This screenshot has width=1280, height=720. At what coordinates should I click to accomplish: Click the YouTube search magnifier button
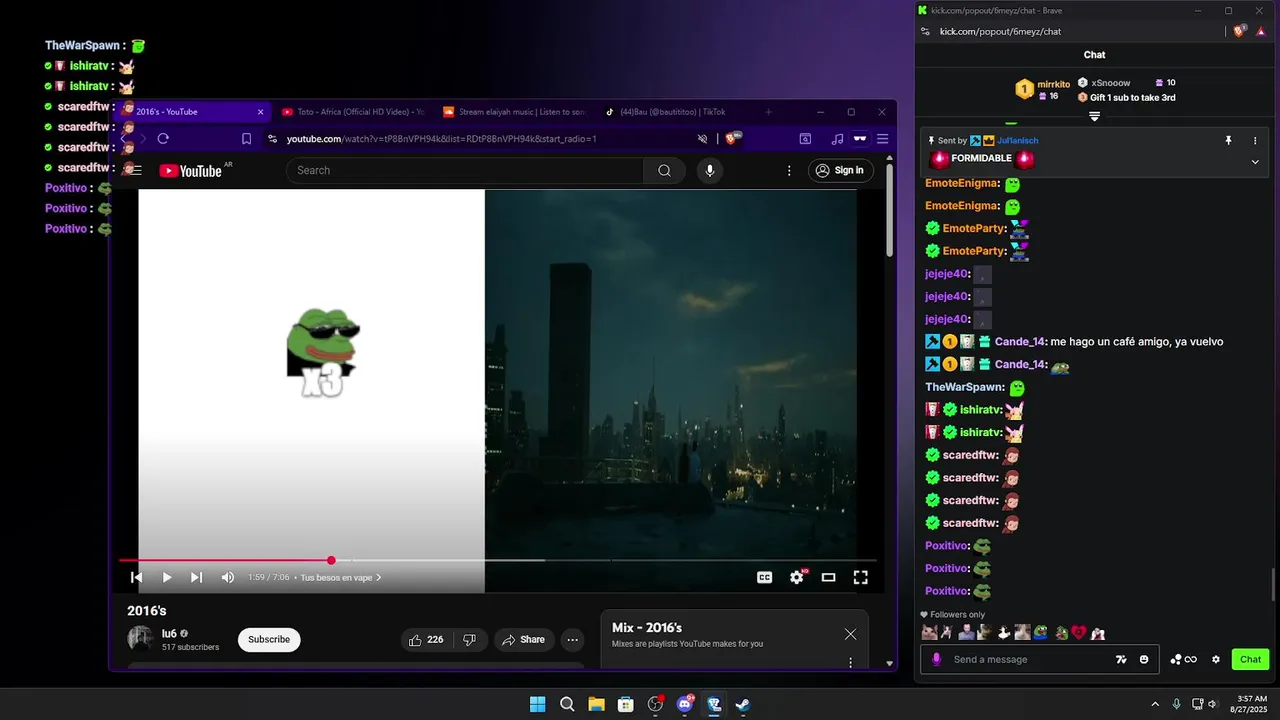(664, 170)
